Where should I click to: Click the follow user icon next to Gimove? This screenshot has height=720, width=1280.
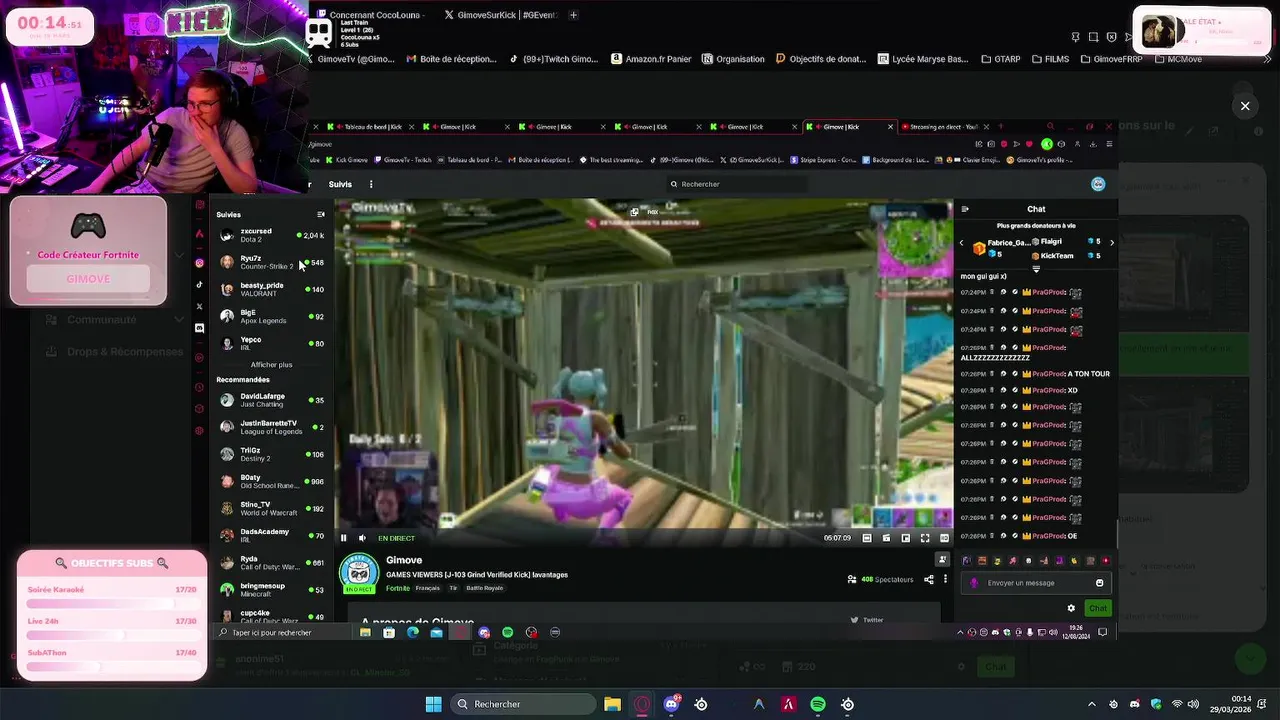[942, 560]
